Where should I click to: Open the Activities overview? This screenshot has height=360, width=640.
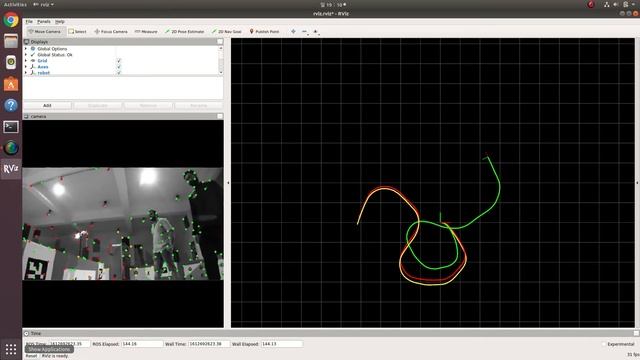15,4
